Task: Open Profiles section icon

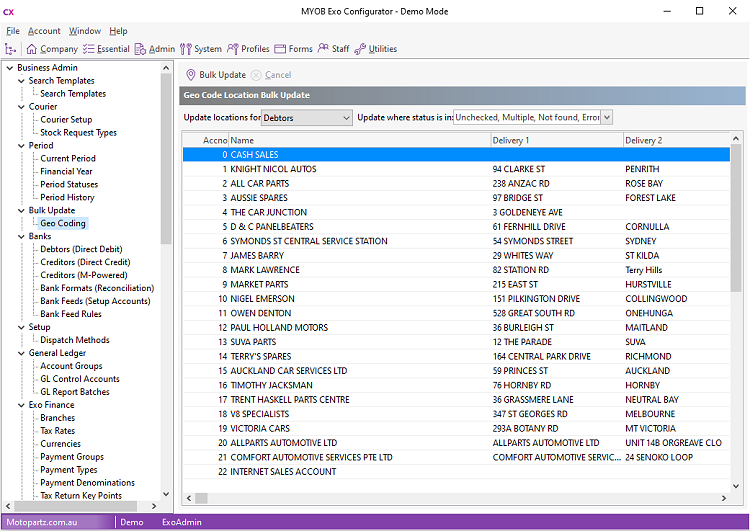Action: [x=232, y=49]
